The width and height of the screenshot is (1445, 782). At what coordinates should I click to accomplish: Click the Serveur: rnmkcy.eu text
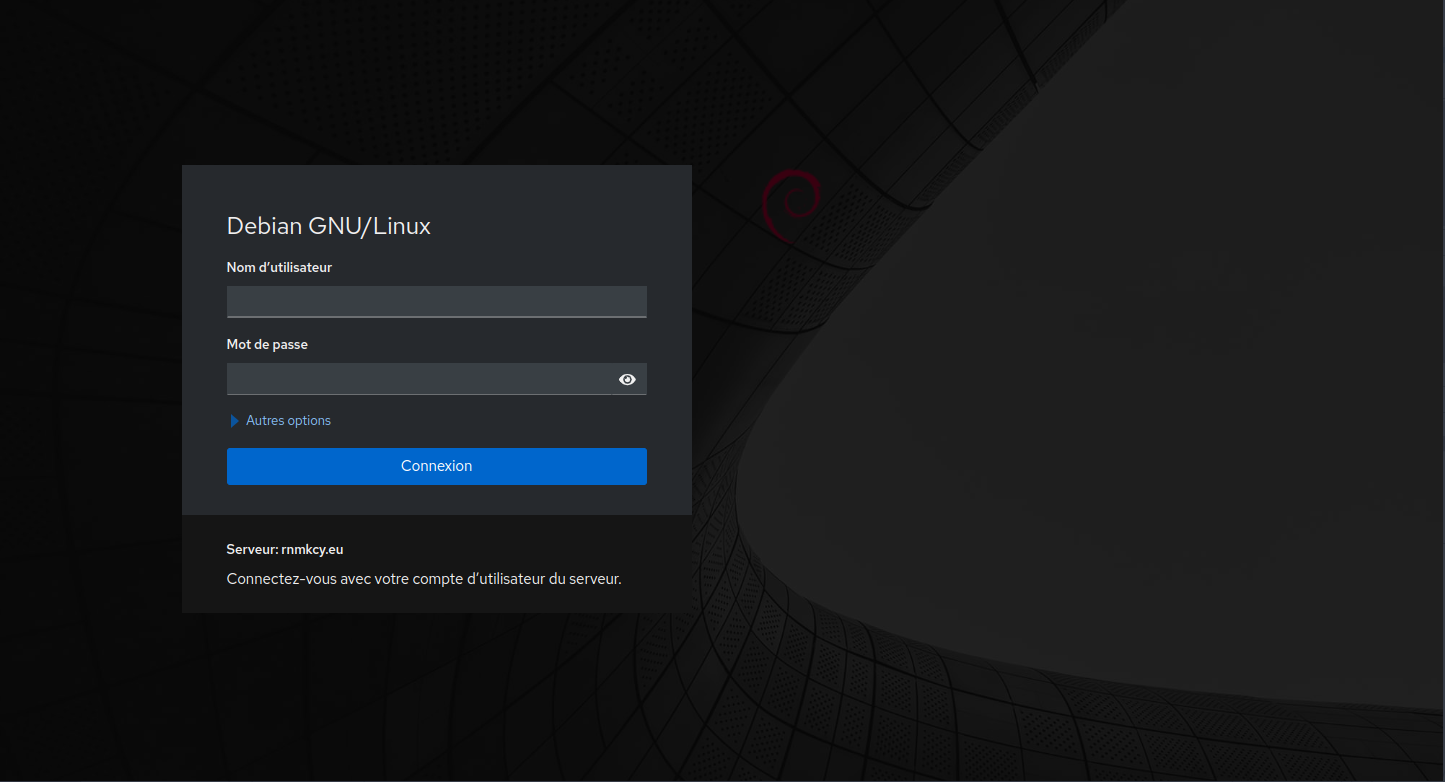(x=285, y=549)
